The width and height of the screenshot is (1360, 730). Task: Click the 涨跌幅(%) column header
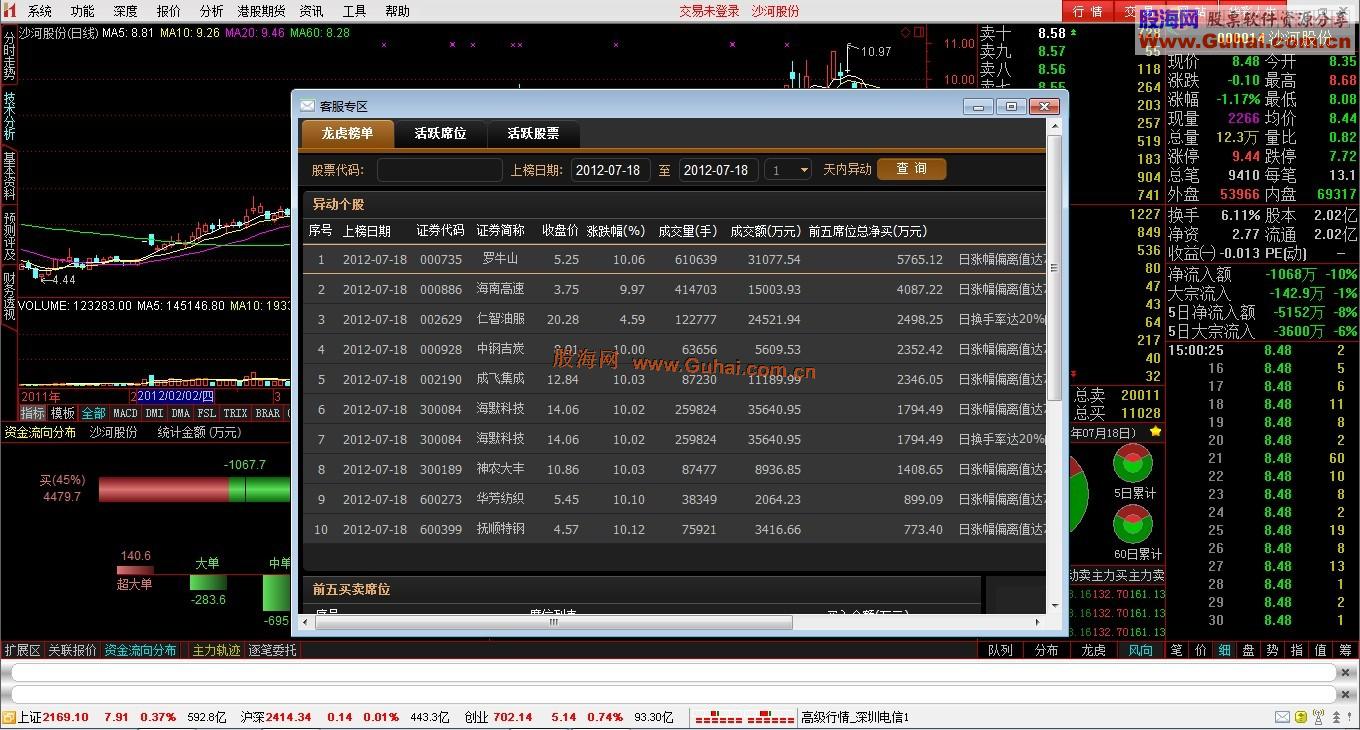click(x=616, y=231)
